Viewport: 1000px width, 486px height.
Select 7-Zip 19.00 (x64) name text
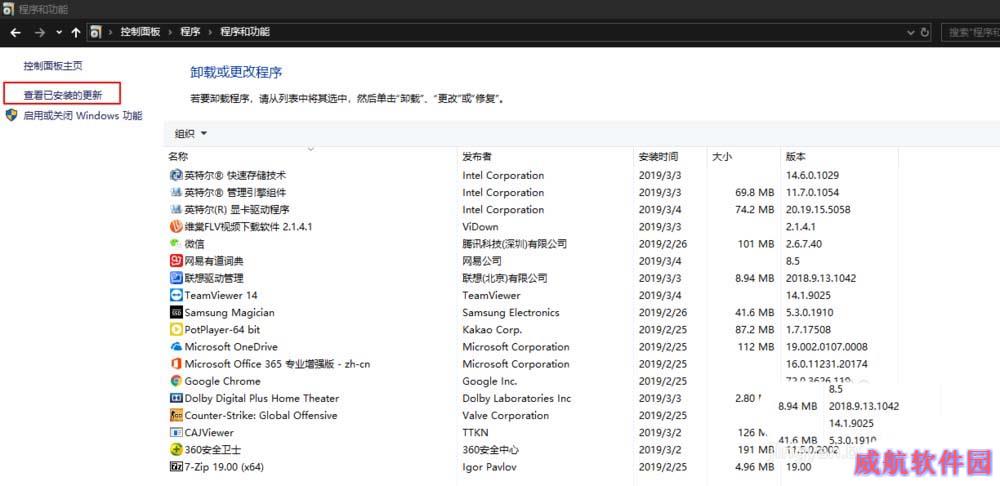[224, 467]
